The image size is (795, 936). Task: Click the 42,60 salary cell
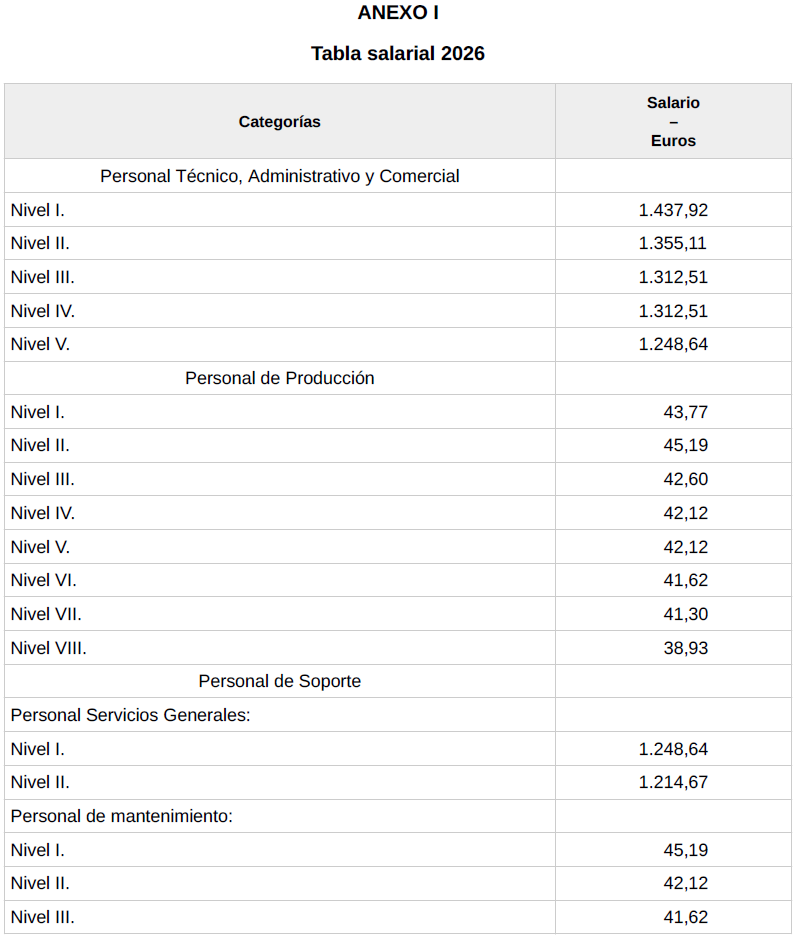click(x=685, y=479)
